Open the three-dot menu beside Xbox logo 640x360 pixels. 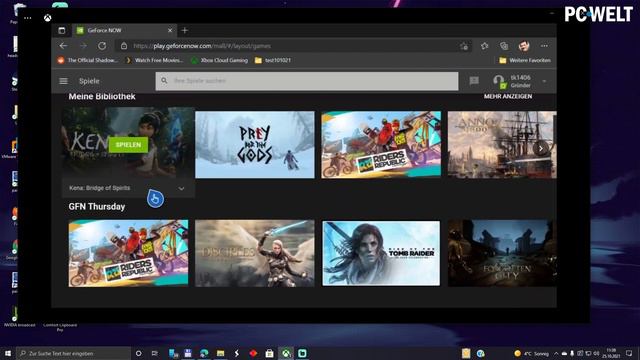(28, 18)
